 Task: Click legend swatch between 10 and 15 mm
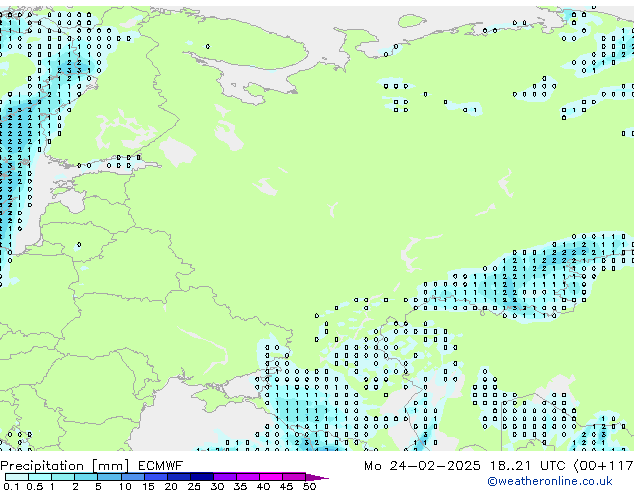pyautogui.click(x=132, y=477)
